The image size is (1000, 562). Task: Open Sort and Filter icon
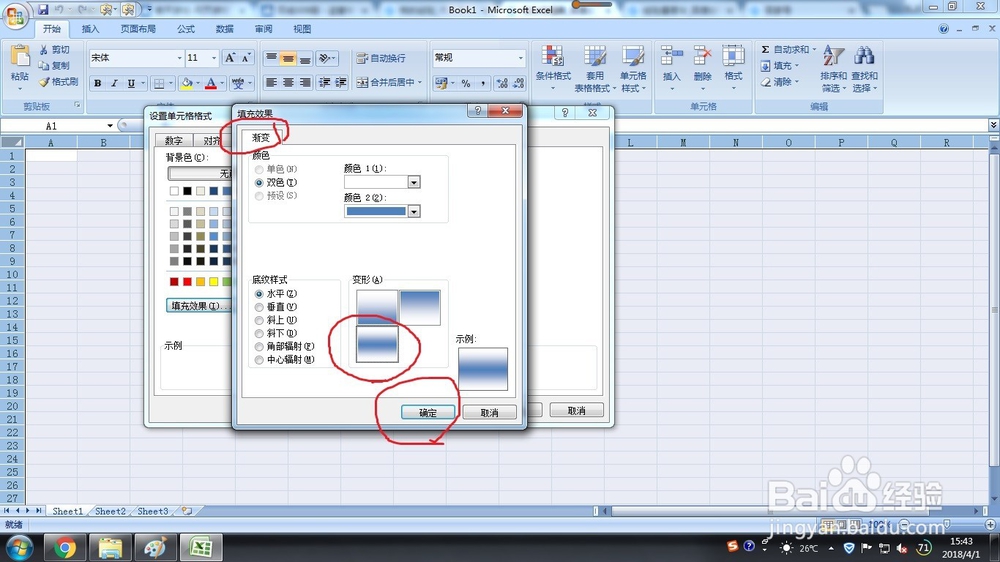point(834,56)
